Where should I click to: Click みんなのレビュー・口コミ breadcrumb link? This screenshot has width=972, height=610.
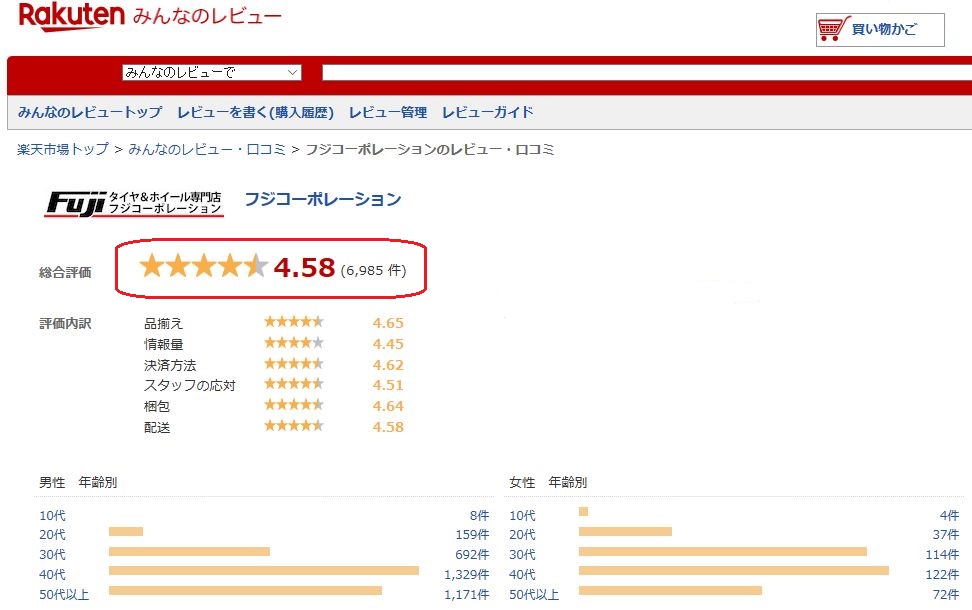pyautogui.click(x=206, y=149)
